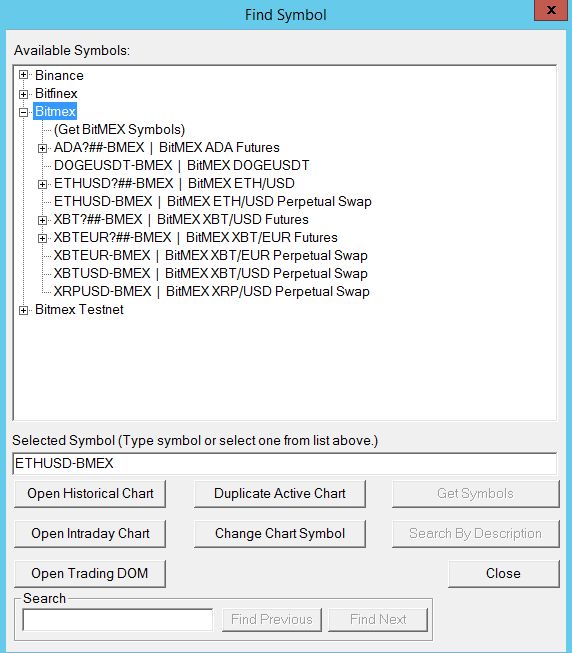
Task: Click Change Chart Symbol button
Action: tap(280, 533)
